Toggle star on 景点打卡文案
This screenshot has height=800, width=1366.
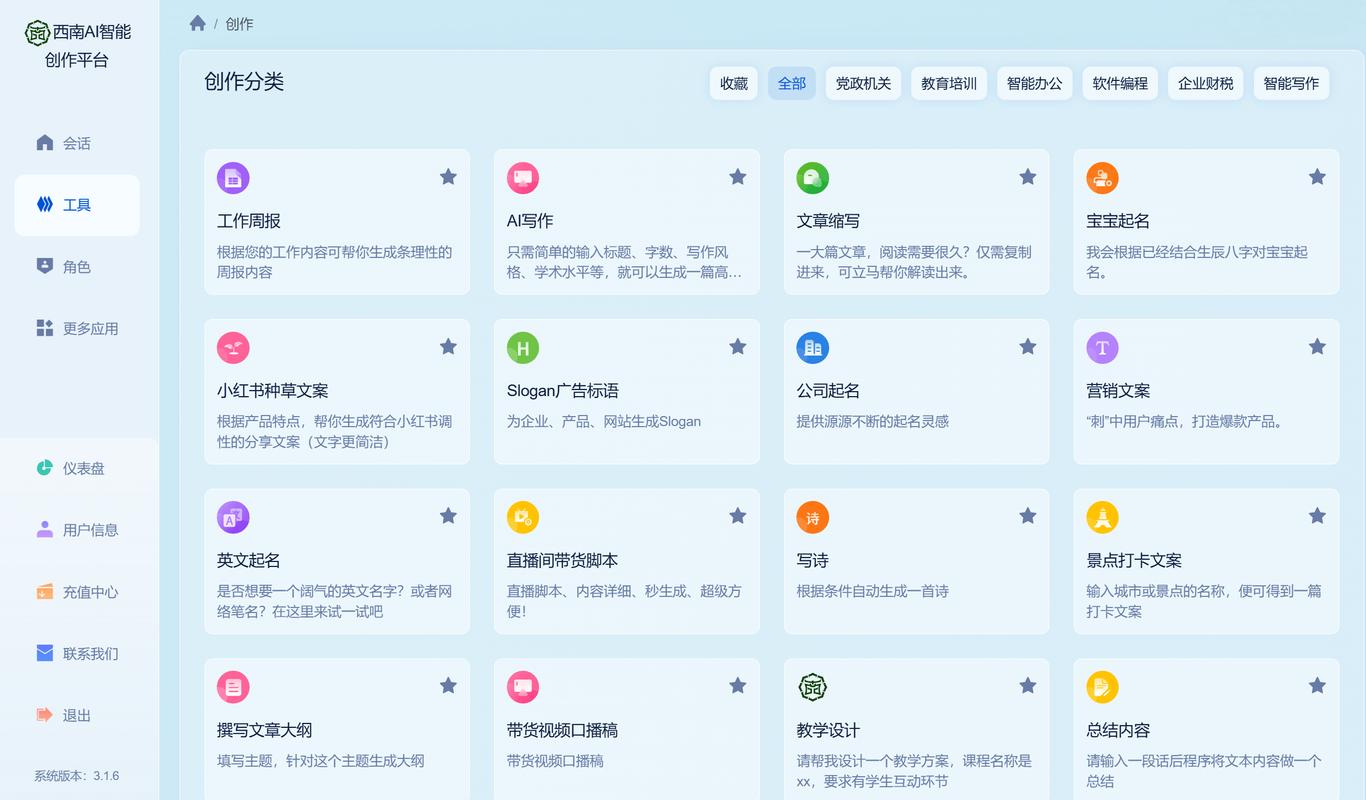(1317, 516)
